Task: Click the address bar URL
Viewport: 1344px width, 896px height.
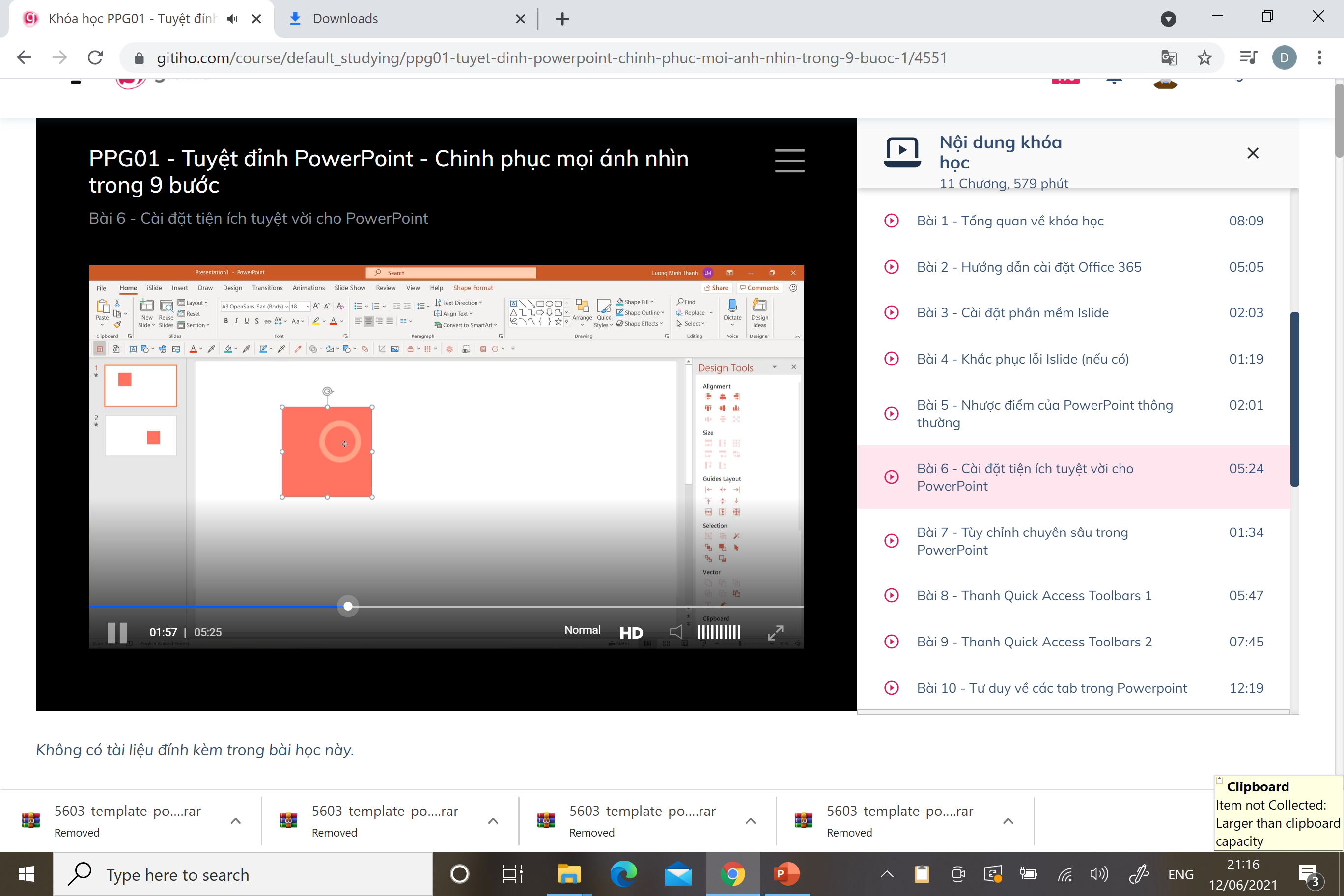Action: click(x=552, y=57)
